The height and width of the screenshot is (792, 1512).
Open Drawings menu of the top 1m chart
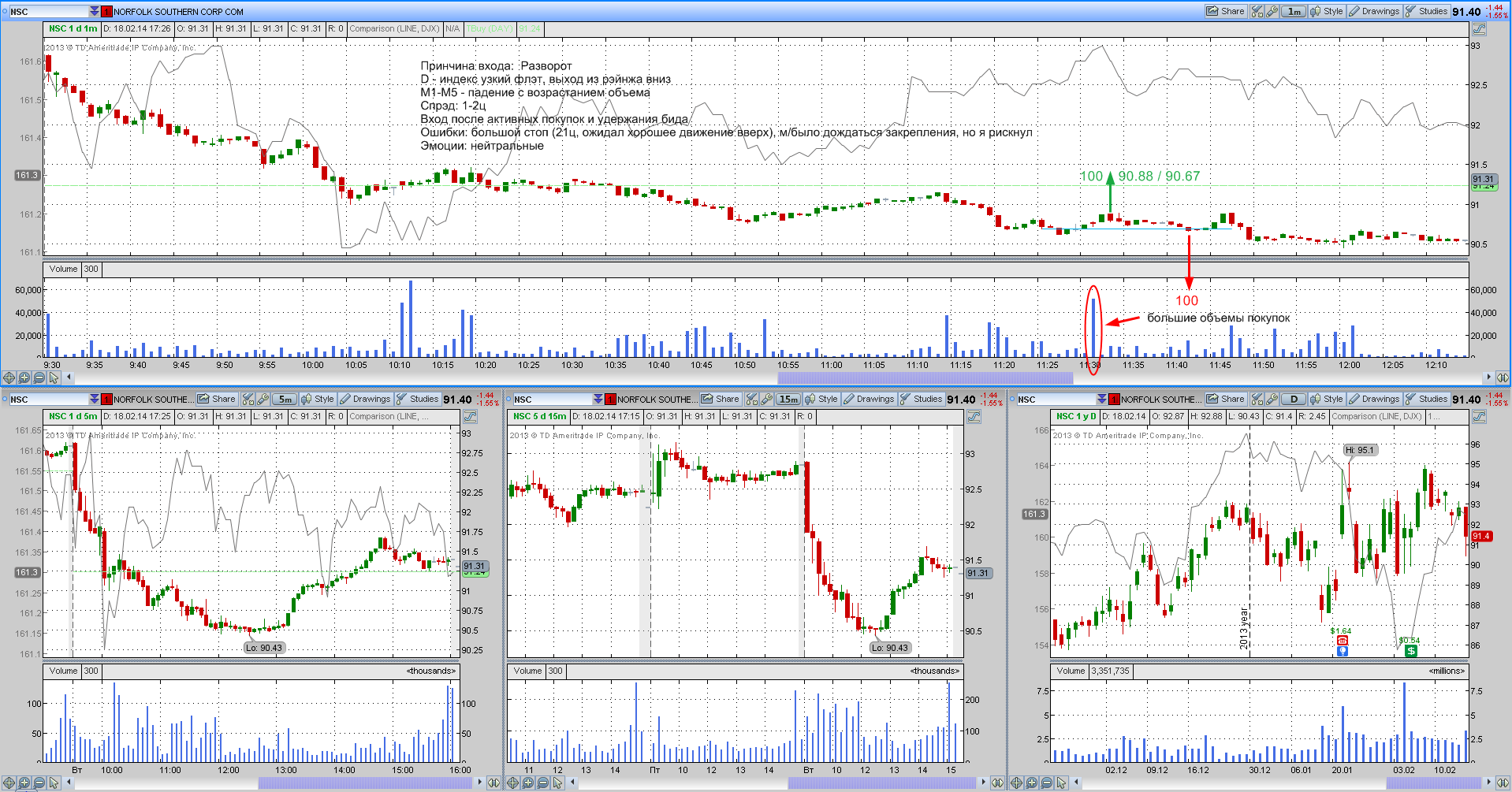(x=1373, y=11)
